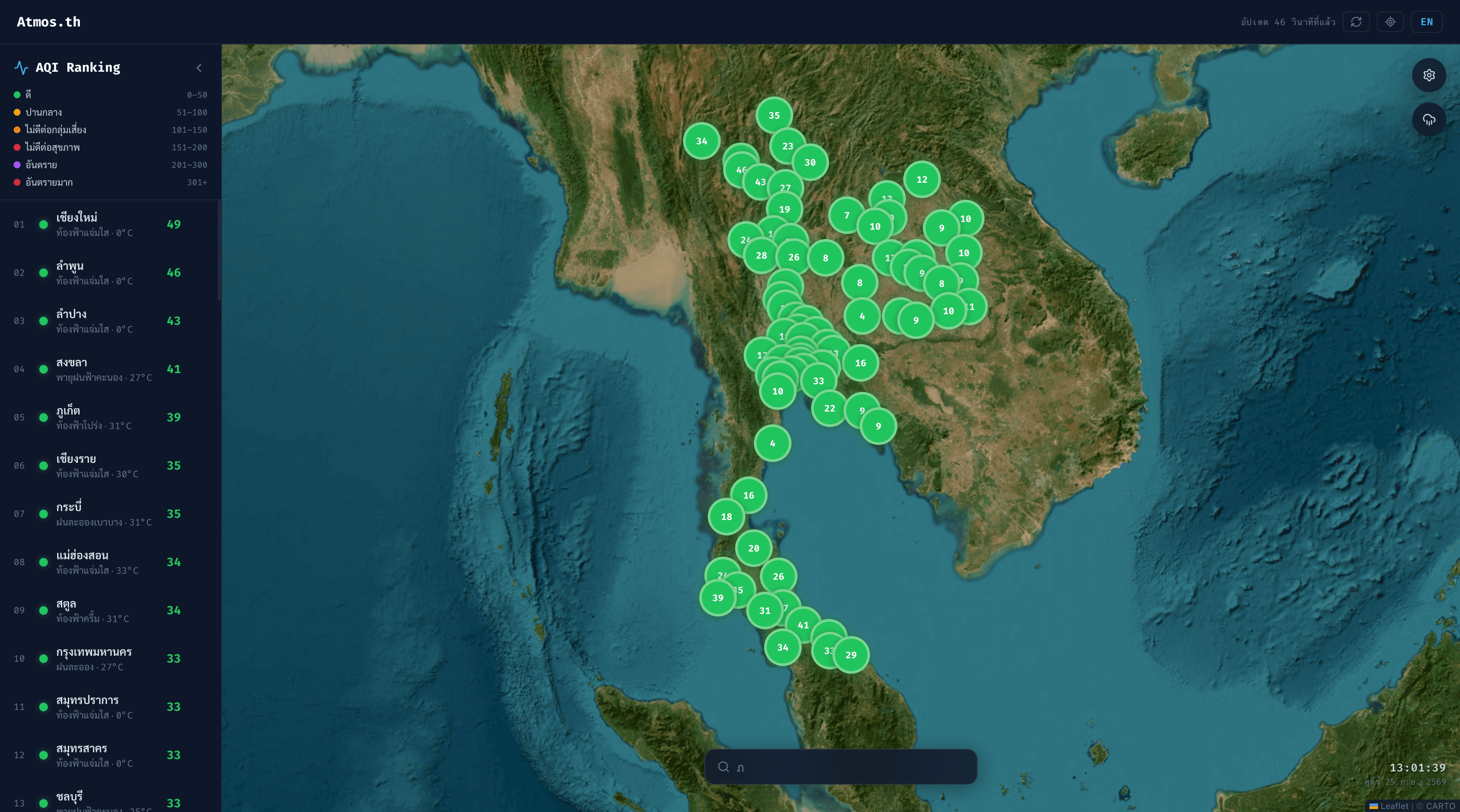Open map settings gear button
The height and width of the screenshot is (812, 1460).
(x=1429, y=75)
